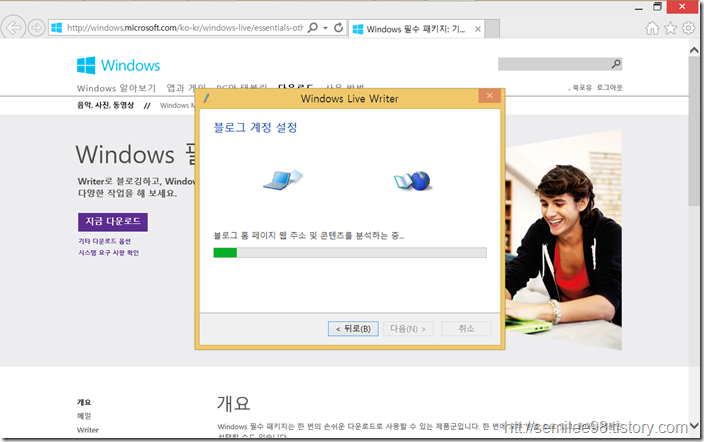This screenshot has height=442, width=704.
Task: Click the 개요 section heading
Action: click(233, 403)
